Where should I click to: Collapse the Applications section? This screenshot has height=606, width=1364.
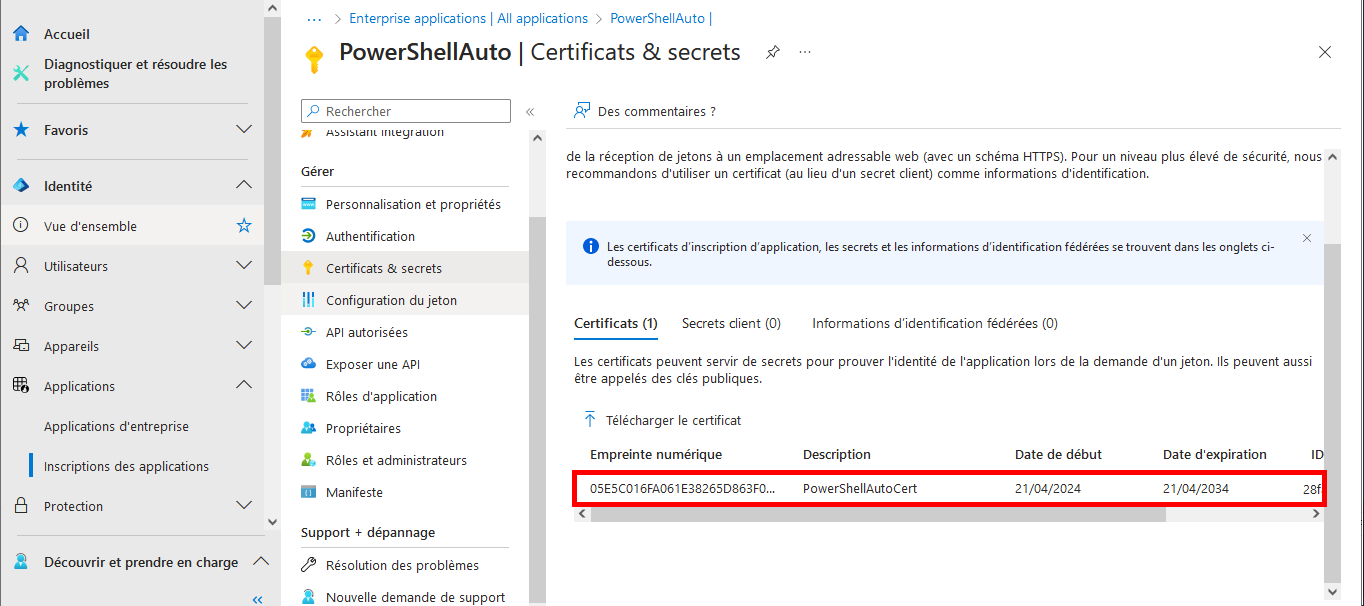[x=243, y=384]
